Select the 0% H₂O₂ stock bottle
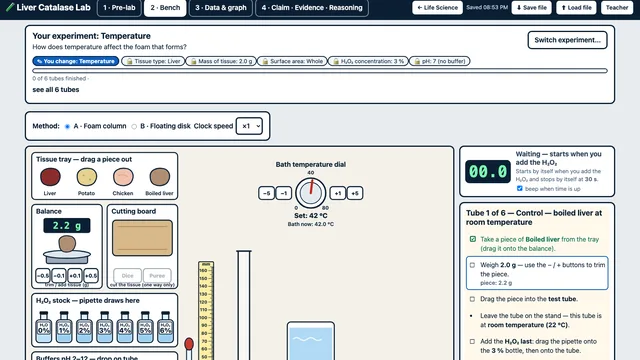 (x=44, y=327)
